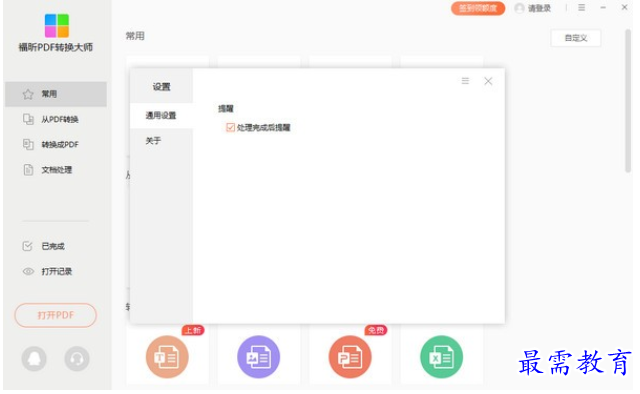Click the orange PDF to Word icon

click(x=167, y=357)
